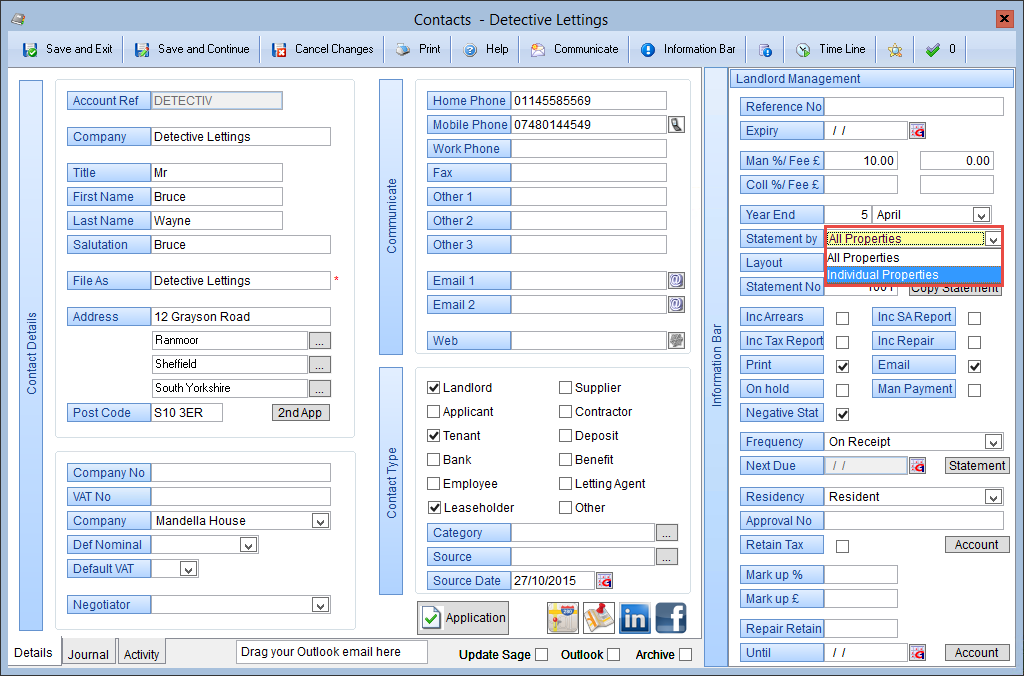Viewport: 1024px width, 676px height.
Task: Choose Individual Properties from the list
Action: click(913, 275)
